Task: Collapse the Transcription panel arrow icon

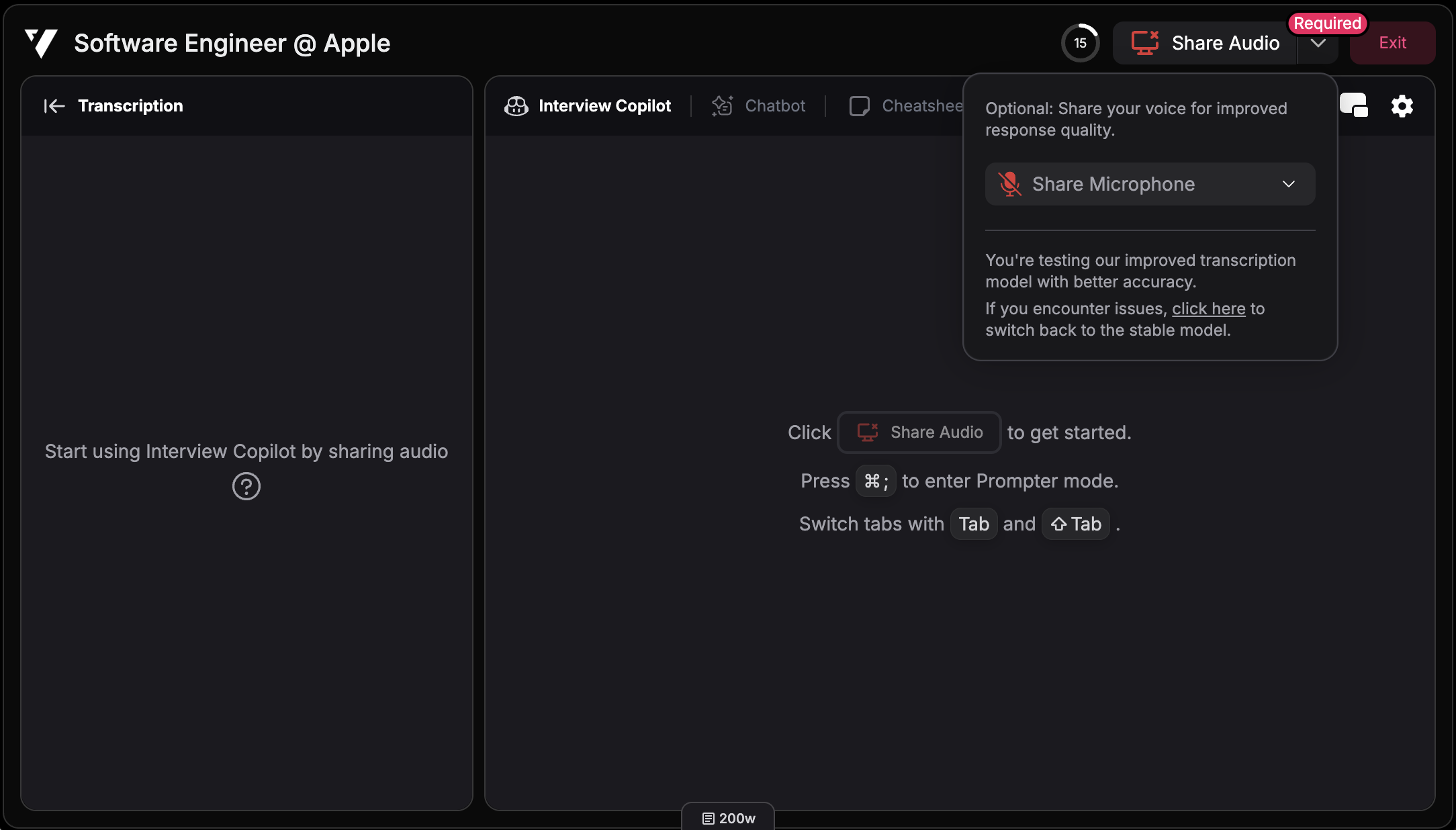Action: coord(54,106)
